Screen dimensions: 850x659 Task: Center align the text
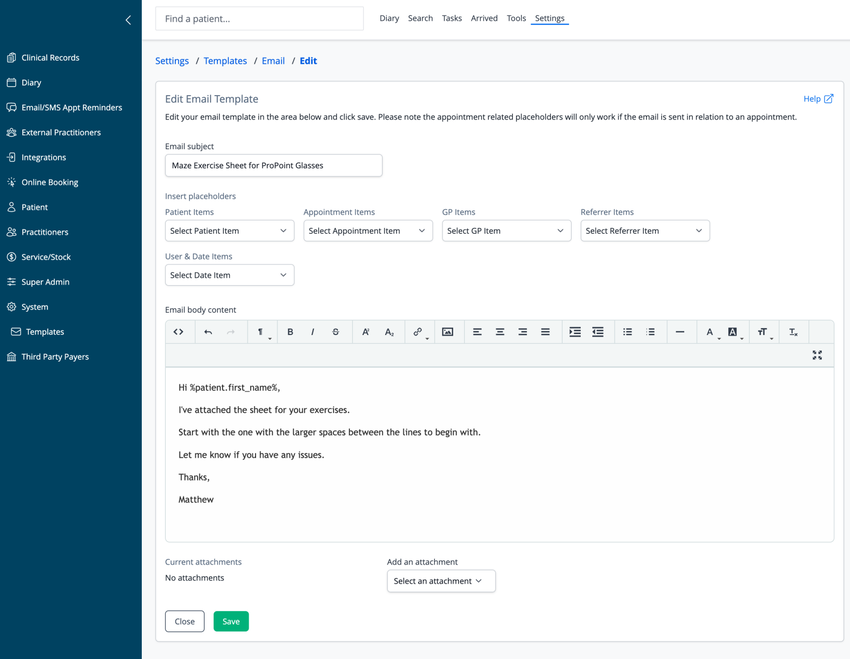(500, 332)
